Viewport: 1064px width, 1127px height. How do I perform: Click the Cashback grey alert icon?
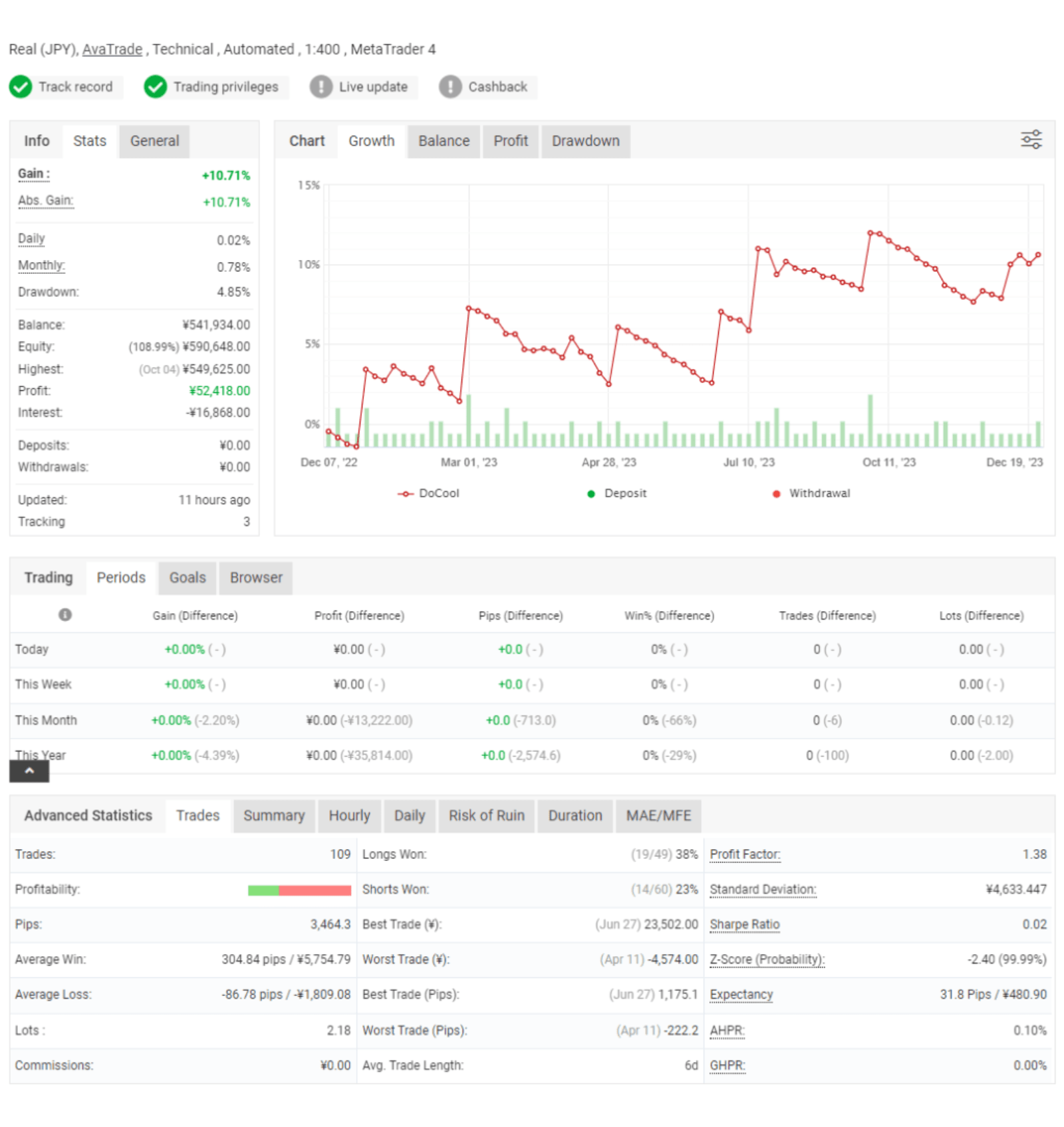[x=450, y=86]
